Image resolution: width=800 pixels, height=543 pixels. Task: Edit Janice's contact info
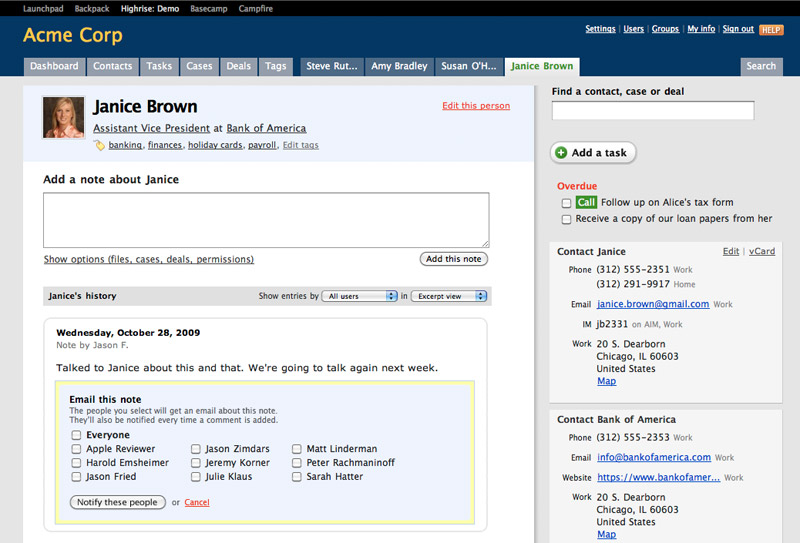(x=731, y=252)
